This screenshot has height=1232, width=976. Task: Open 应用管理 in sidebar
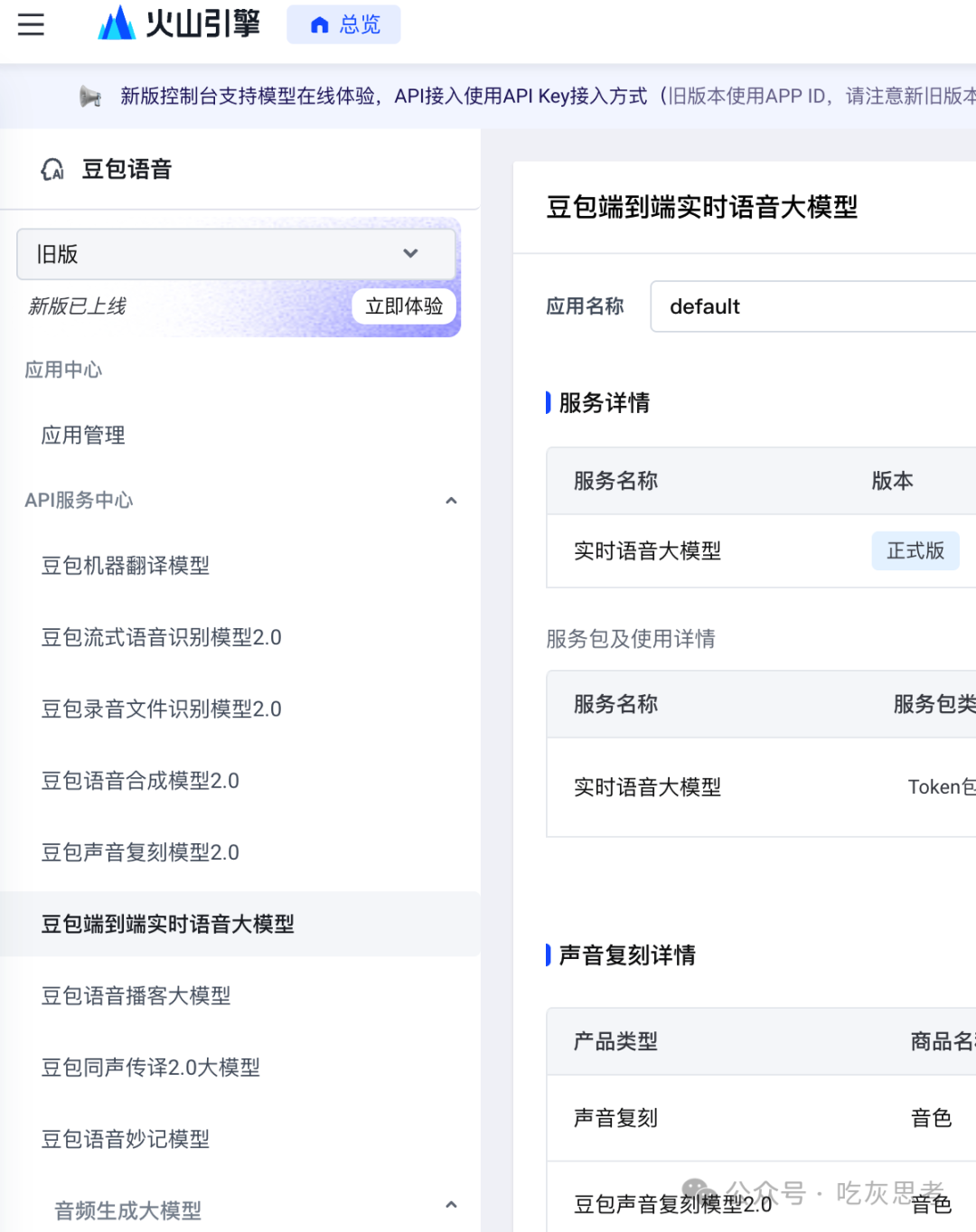[x=83, y=436]
